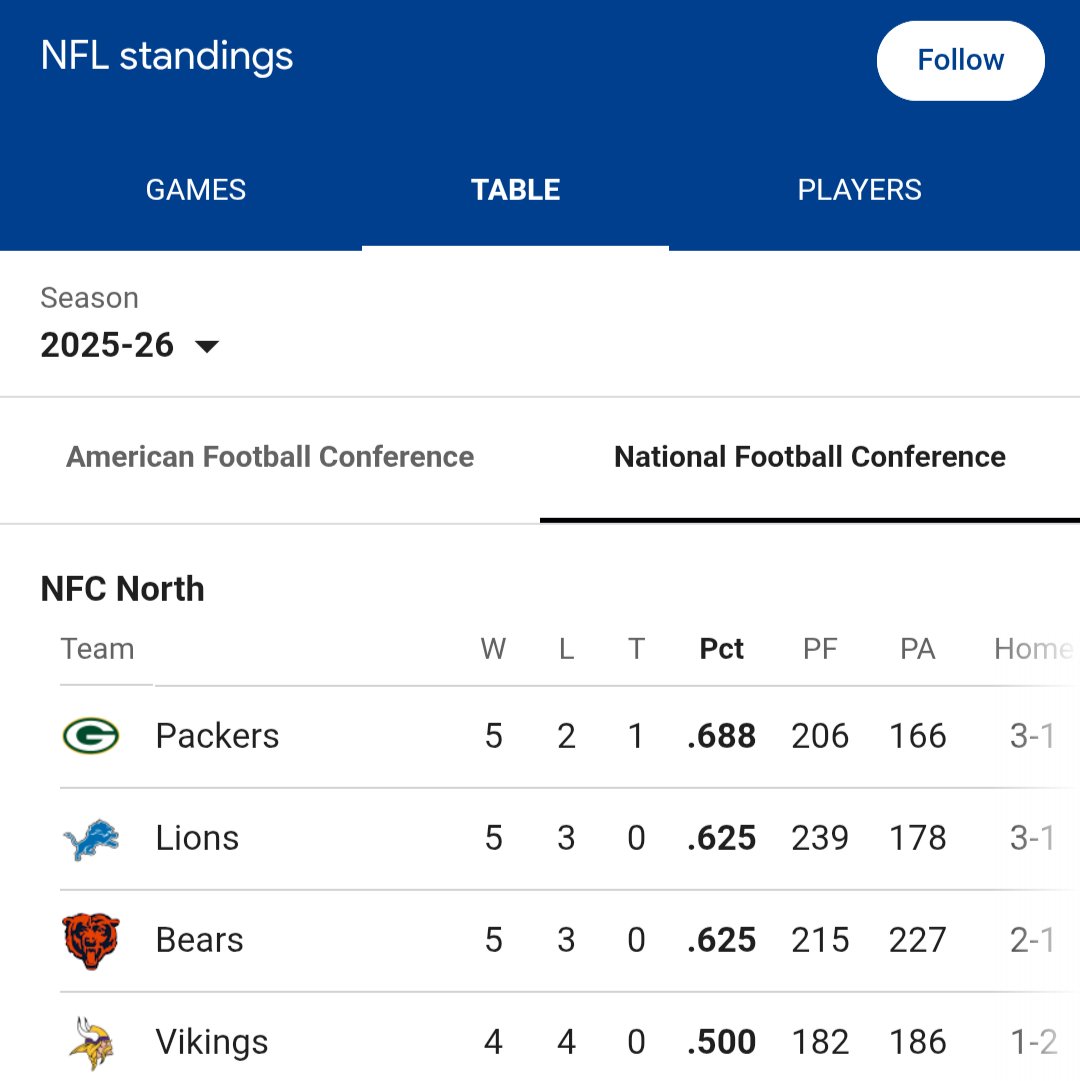Open the Lions team link

pyautogui.click(x=197, y=838)
